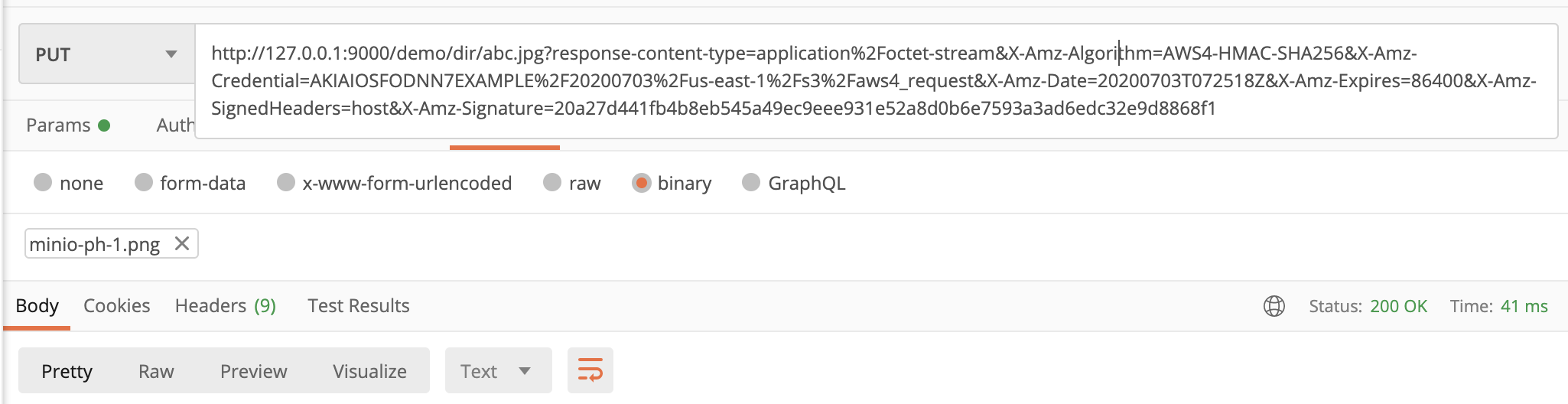Open the PUT method dropdown
This screenshot has width=1568, height=404.
click(107, 54)
